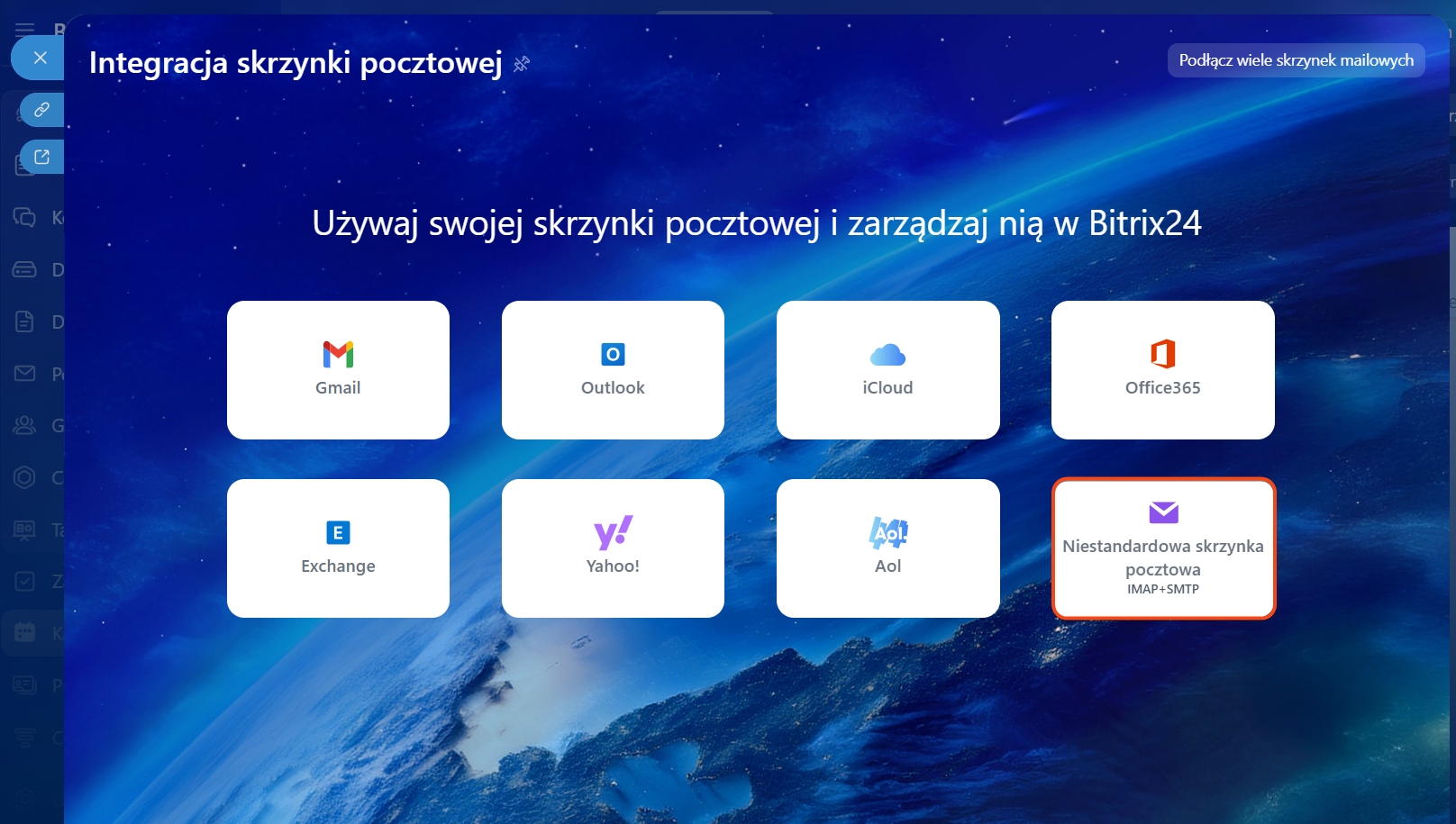Select Niestandardowa skrzynka pocztowa IMAP+SMTP tile
This screenshot has height=824, width=1456.
[x=1162, y=548]
